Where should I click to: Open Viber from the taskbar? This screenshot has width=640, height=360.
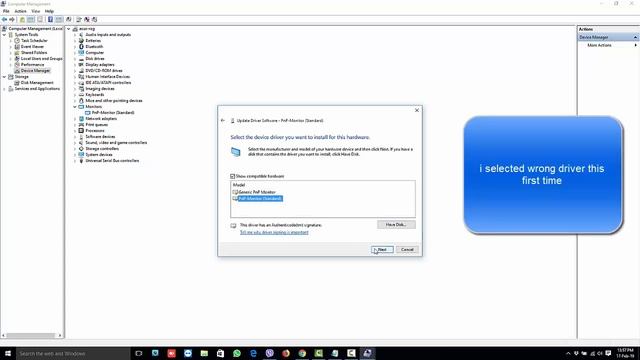[269, 353]
